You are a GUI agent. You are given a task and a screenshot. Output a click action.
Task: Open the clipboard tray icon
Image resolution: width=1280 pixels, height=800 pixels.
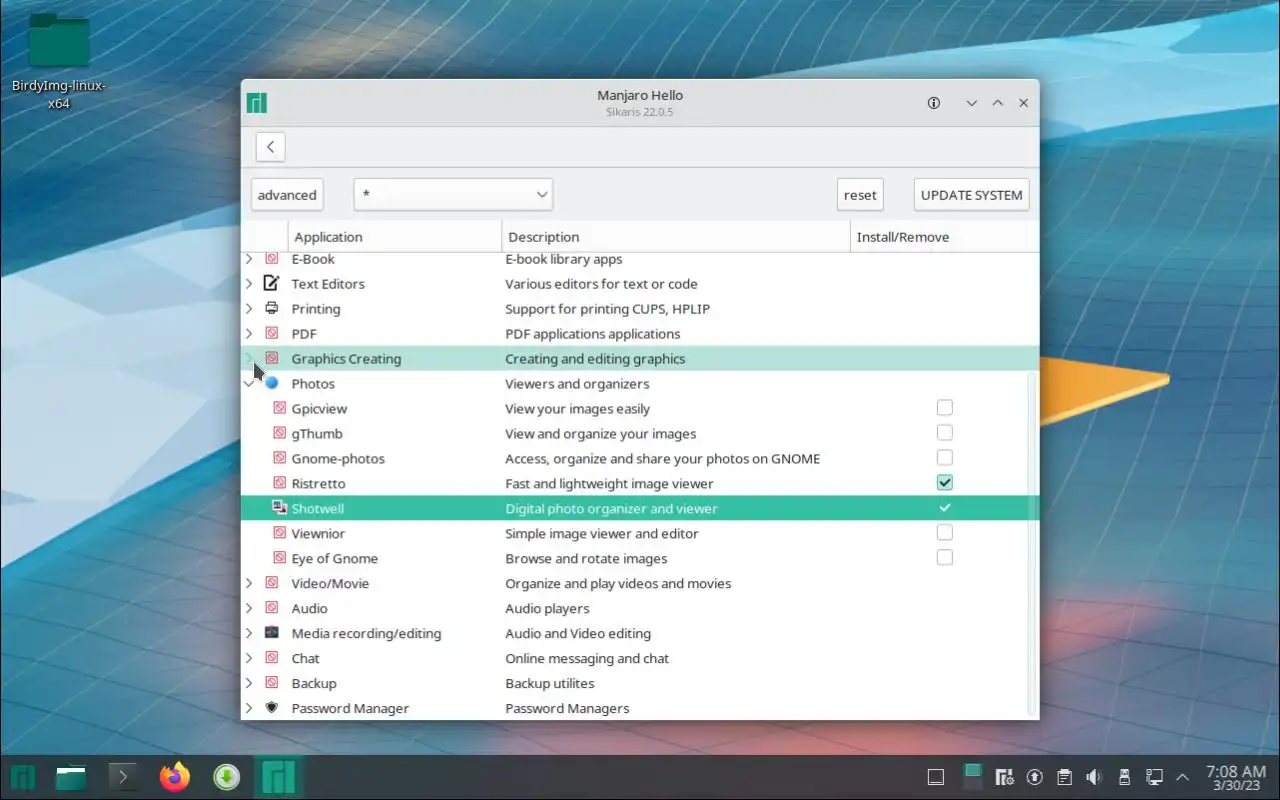tap(1065, 777)
